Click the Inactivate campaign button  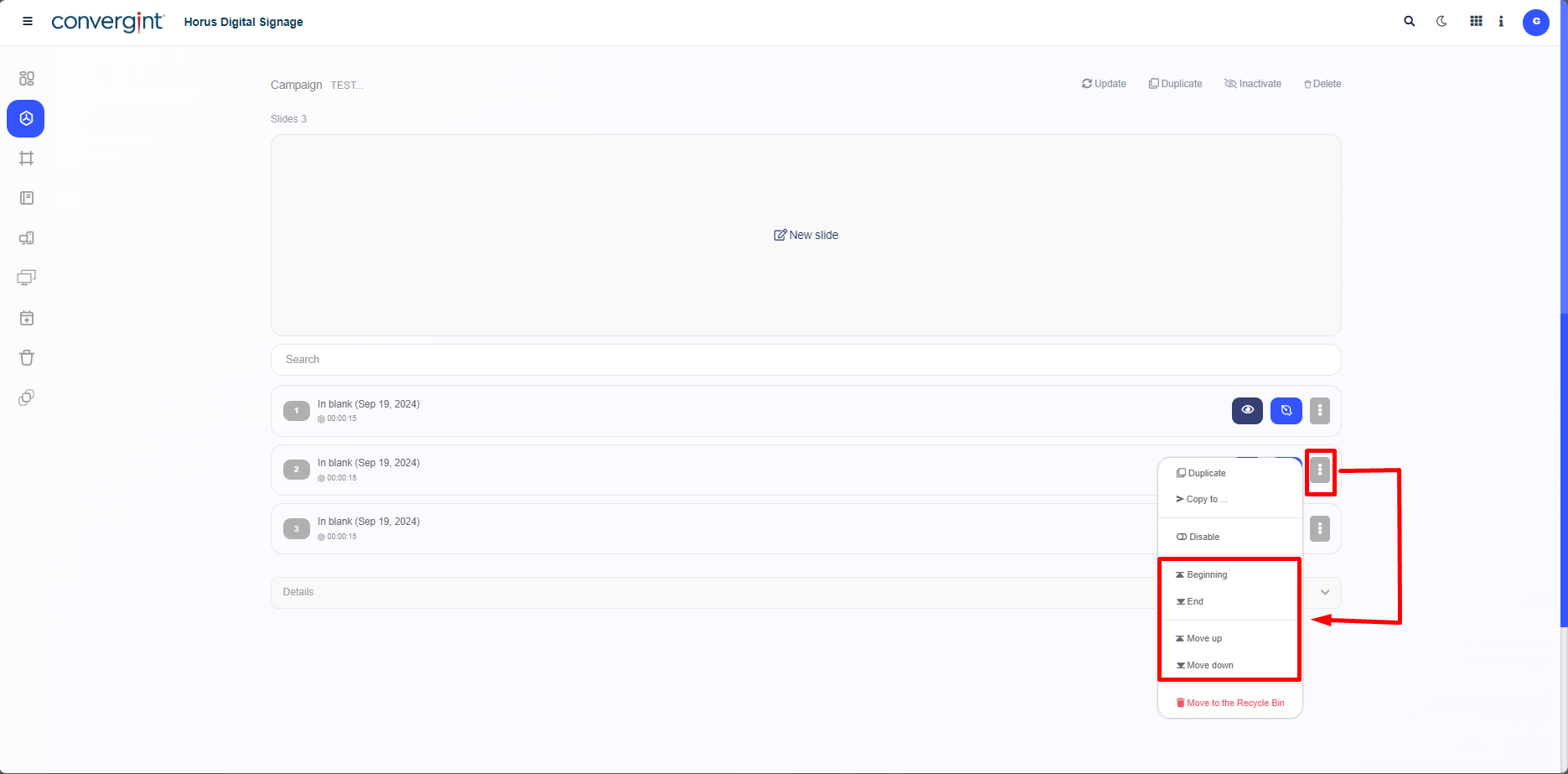click(1253, 84)
